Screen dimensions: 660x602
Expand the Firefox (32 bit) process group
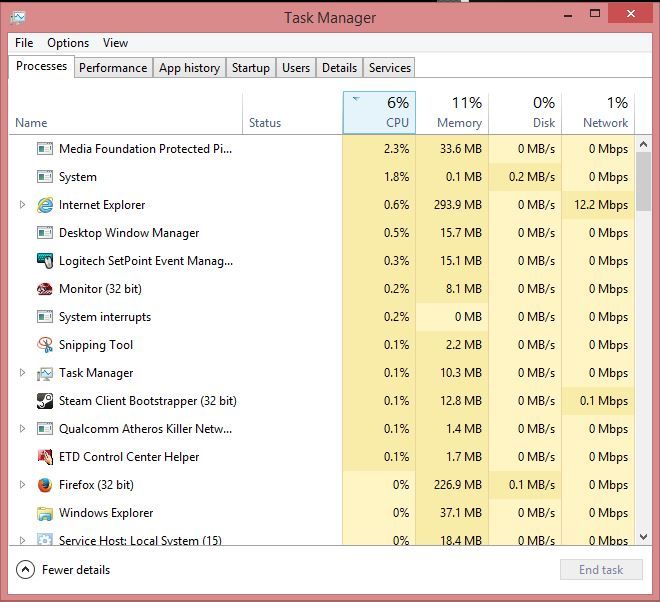22,485
